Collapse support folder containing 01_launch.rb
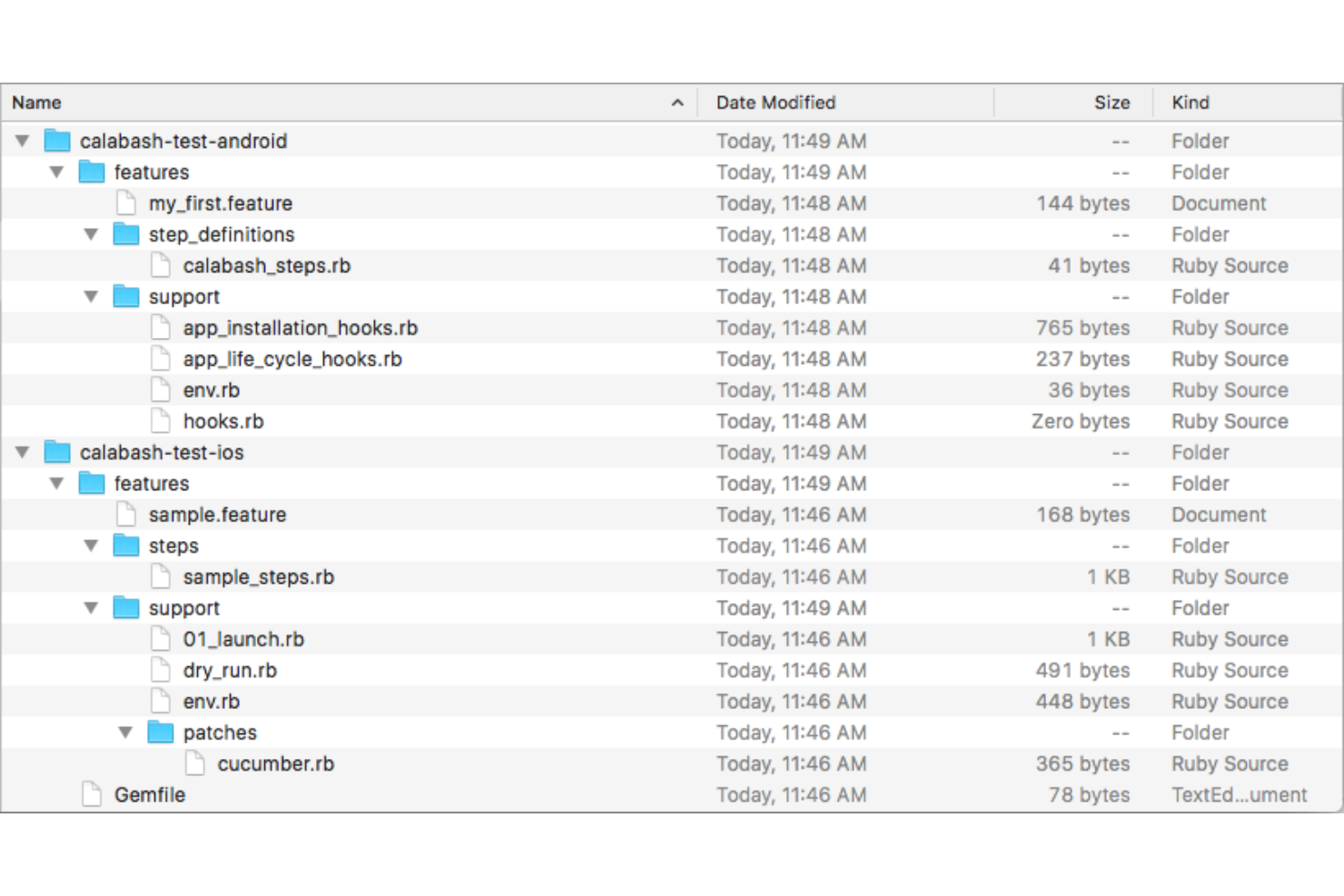The width and height of the screenshot is (1344, 896). (x=92, y=608)
